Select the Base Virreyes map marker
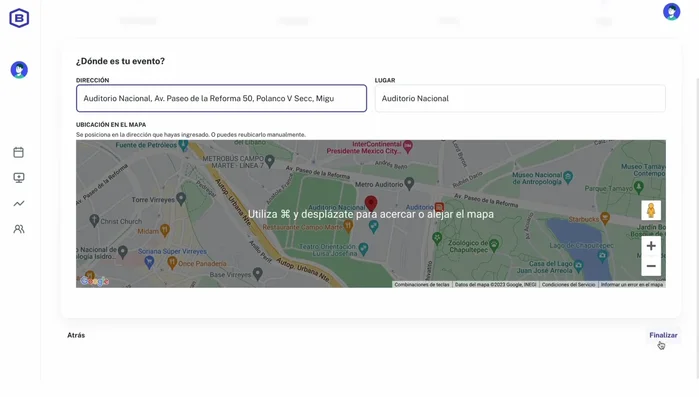 [258, 274]
